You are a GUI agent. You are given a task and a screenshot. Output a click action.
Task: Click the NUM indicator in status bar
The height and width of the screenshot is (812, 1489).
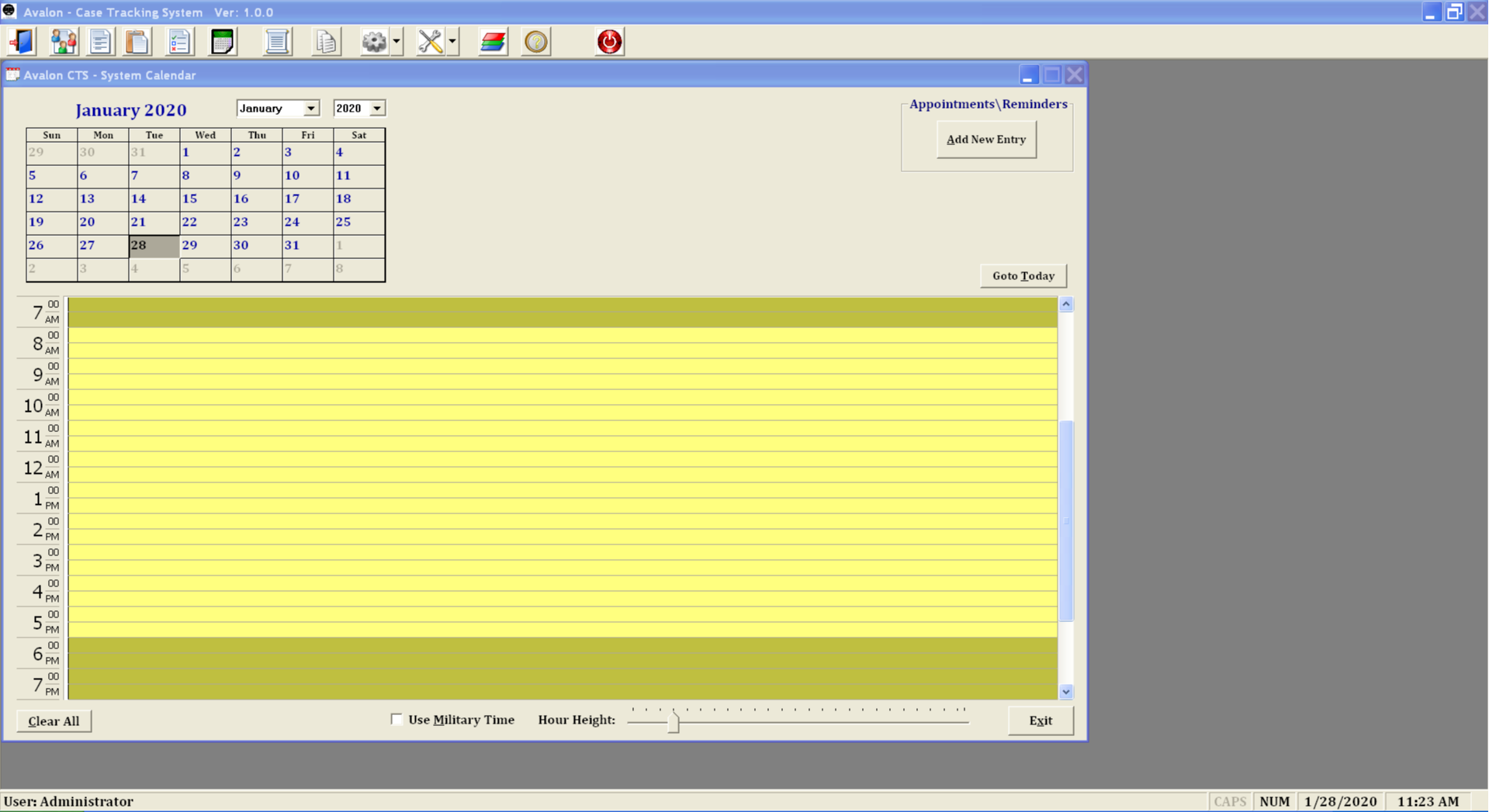(x=1274, y=801)
